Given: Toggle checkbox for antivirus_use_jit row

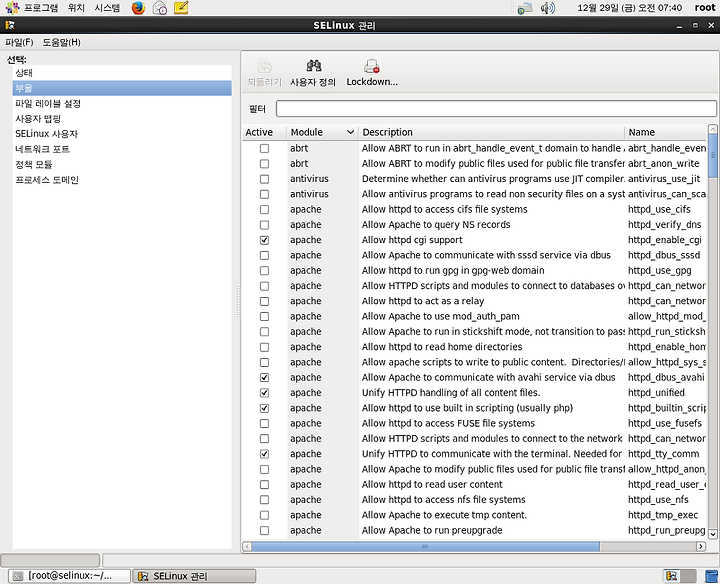Looking at the screenshot, I should pos(264,179).
